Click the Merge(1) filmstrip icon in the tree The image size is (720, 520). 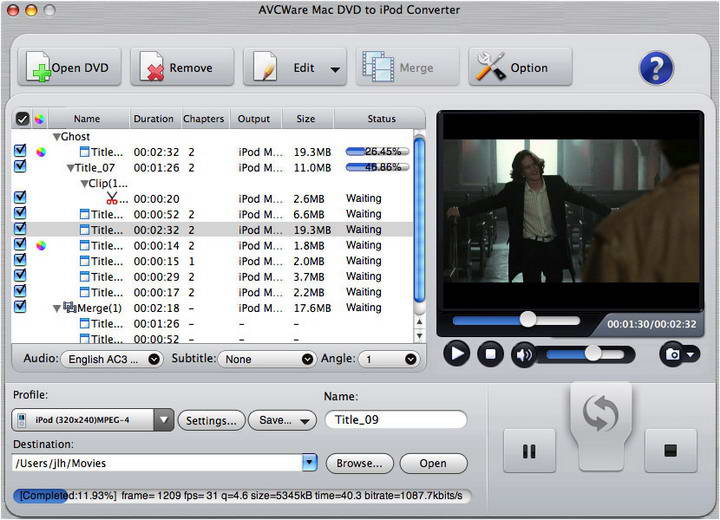click(69, 307)
